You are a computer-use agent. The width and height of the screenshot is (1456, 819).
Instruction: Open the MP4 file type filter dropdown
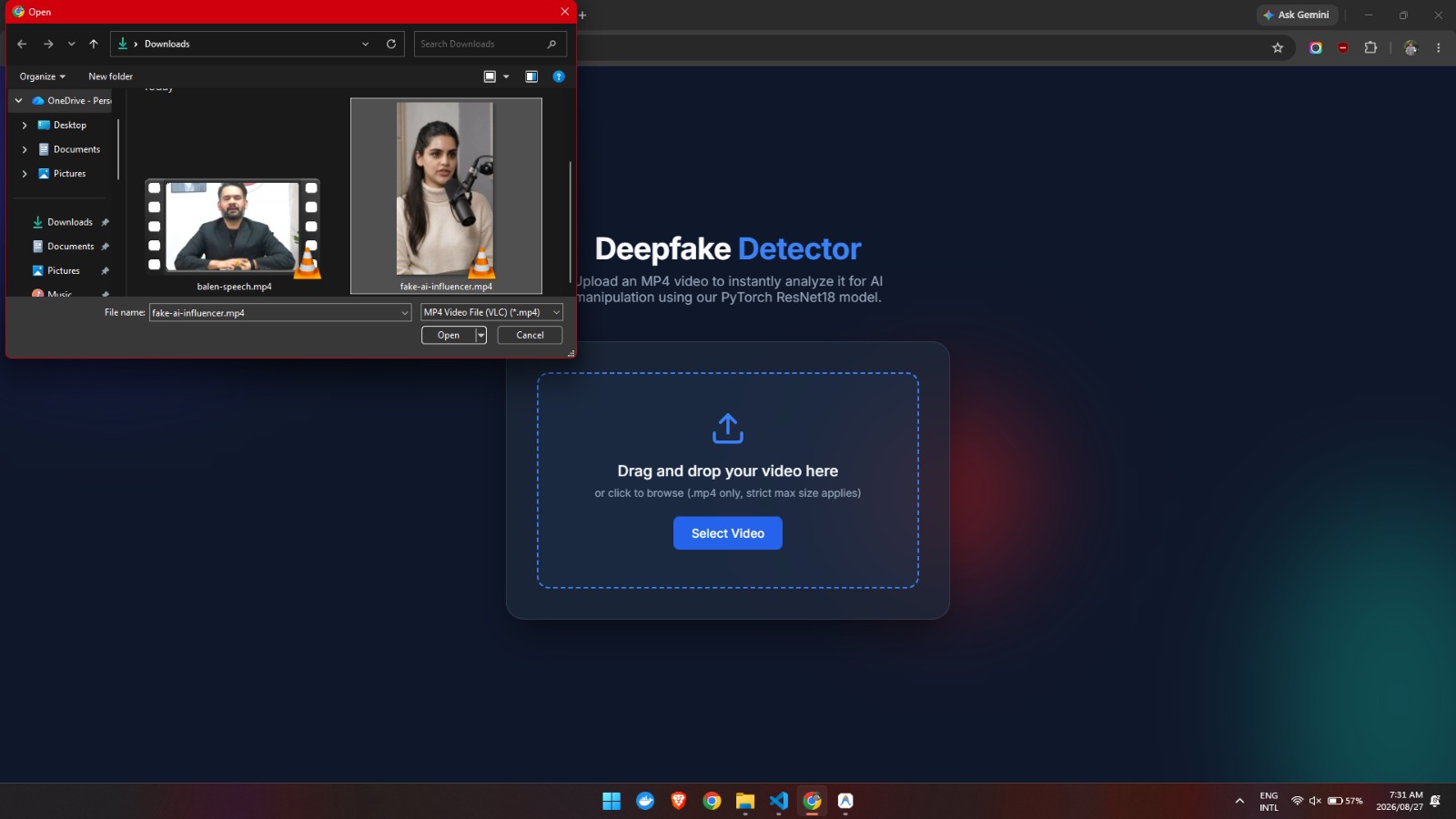pyautogui.click(x=491, y=312)
